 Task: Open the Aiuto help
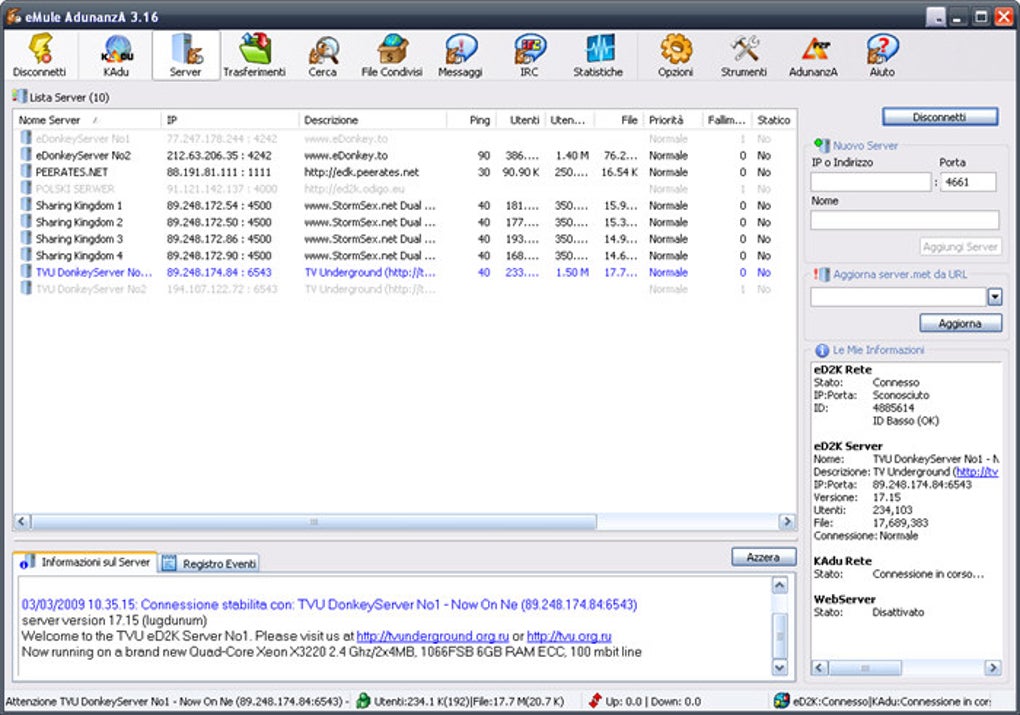coord(882,55)
